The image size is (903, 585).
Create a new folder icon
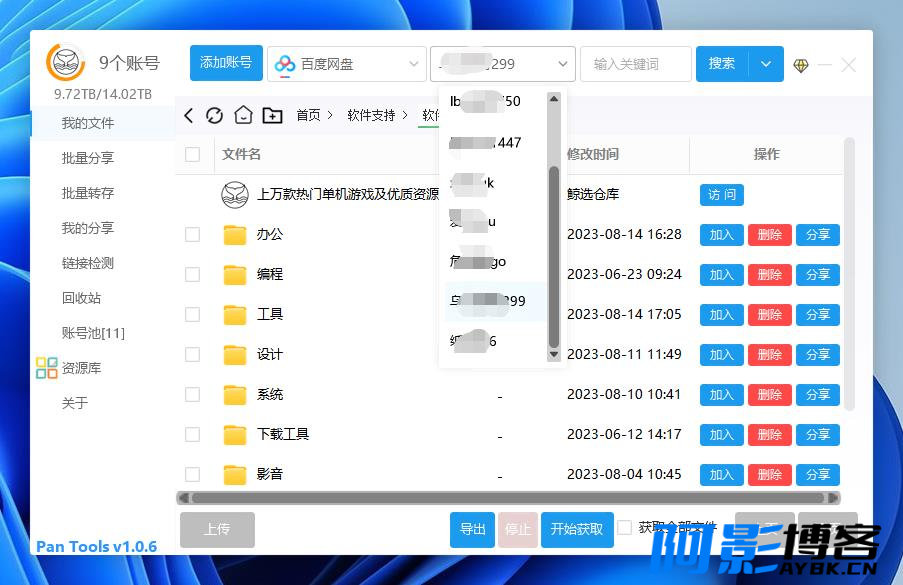(272, 115)
